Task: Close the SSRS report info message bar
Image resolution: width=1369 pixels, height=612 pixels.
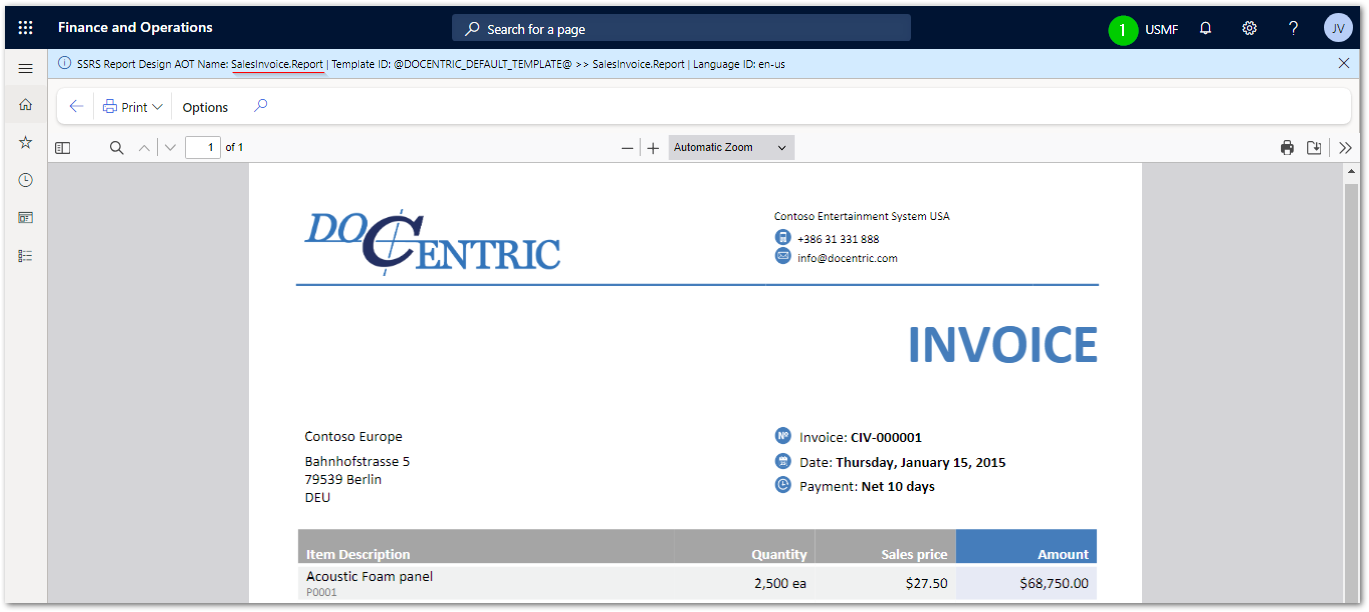Action: tap(1344, 63)
